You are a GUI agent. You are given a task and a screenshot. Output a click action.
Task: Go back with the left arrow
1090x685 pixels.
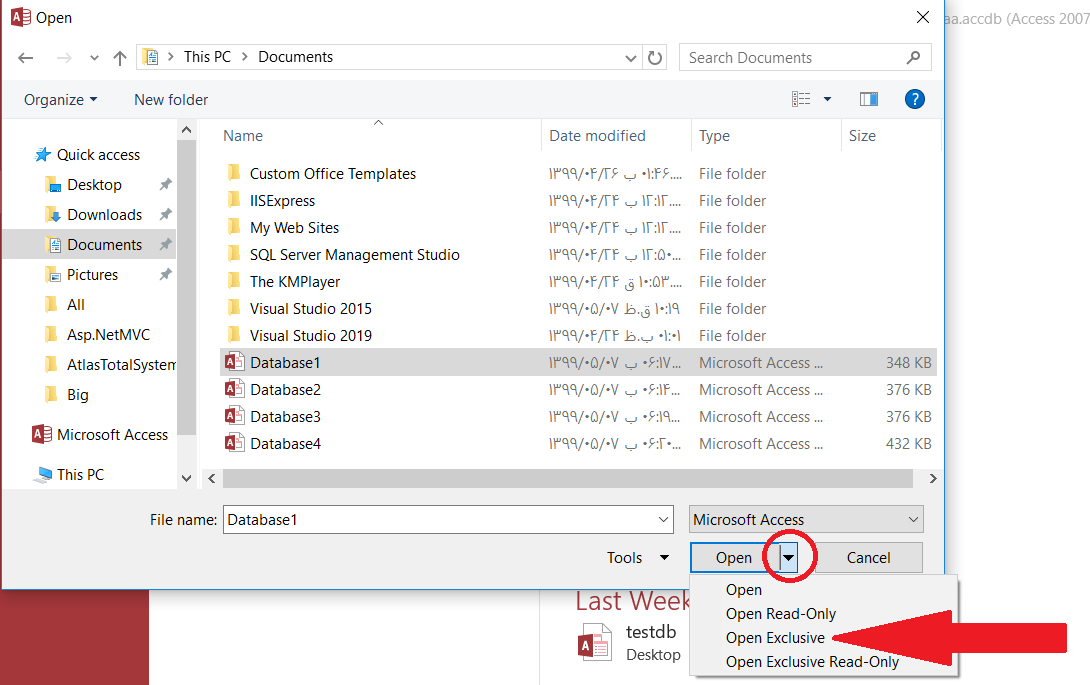pyautogui.click(x=26, y=58)
